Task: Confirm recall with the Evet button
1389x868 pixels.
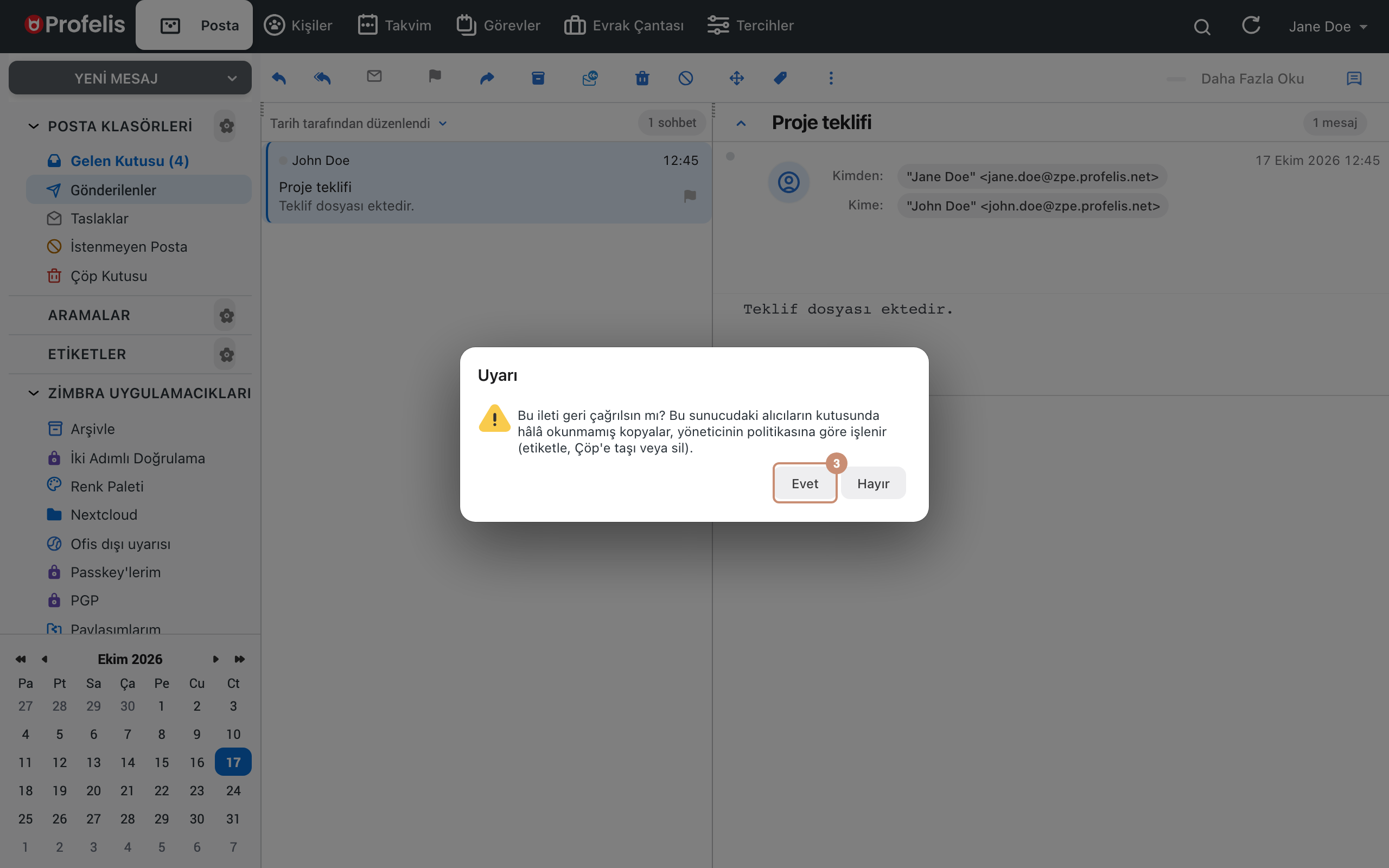Action: pyautogui.click(x=805, y=483)
